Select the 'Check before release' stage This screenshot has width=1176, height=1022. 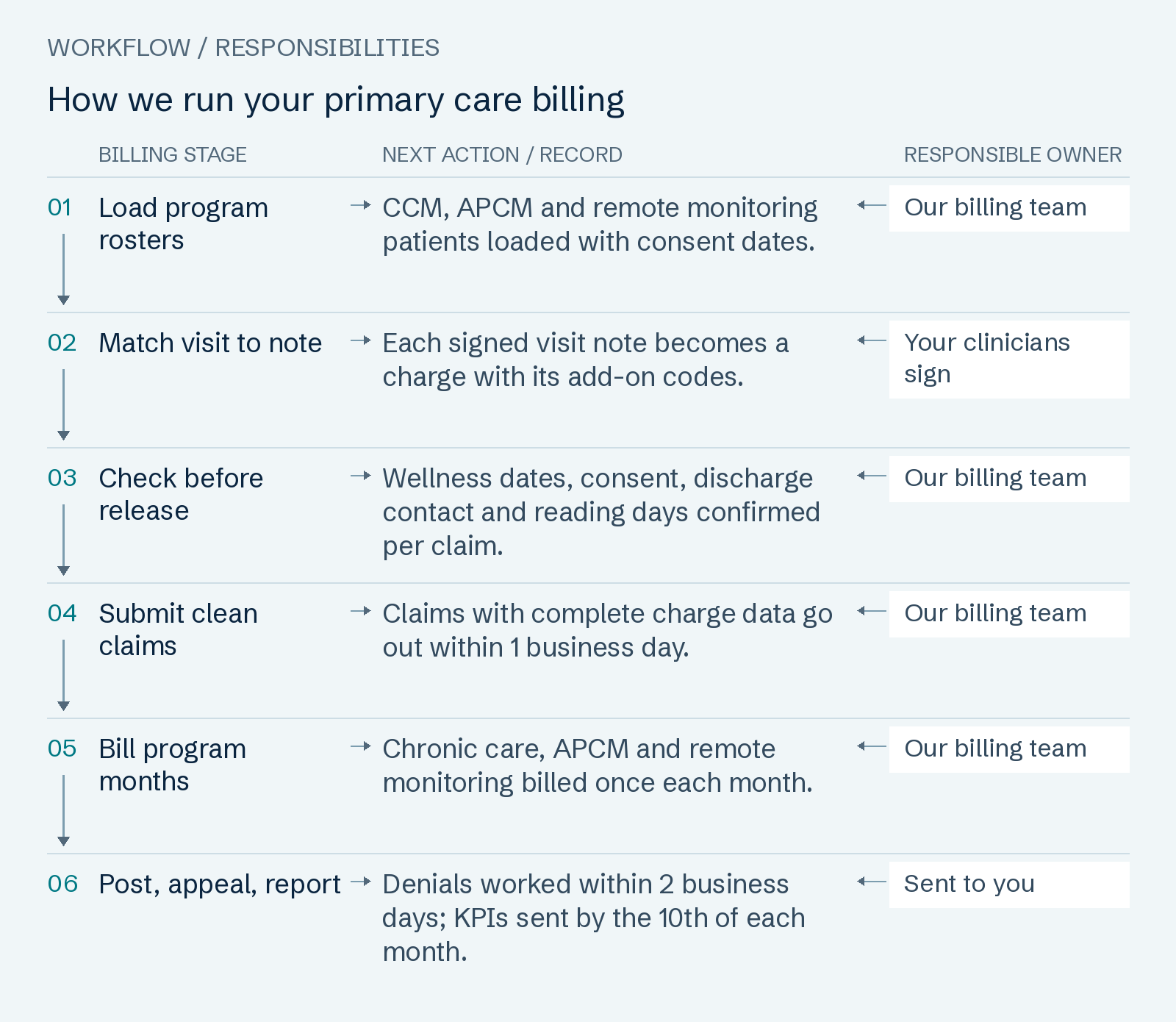point(181,494)
